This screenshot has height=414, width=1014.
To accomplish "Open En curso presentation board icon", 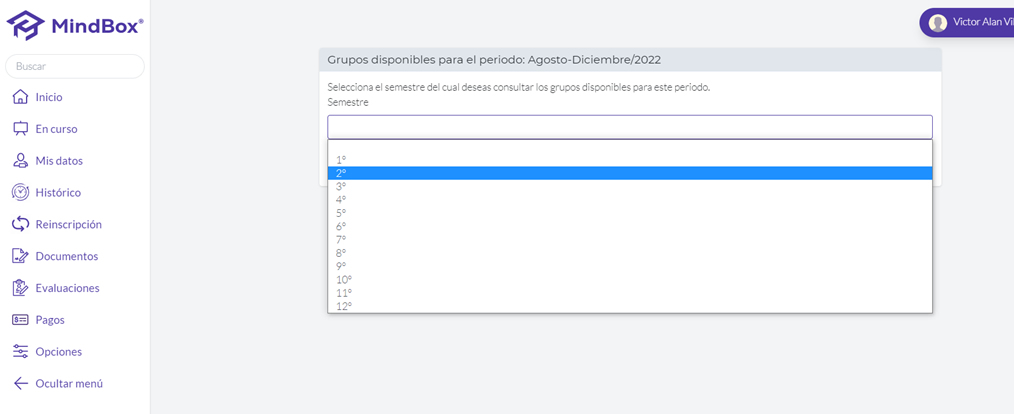I will click(21, 129).
